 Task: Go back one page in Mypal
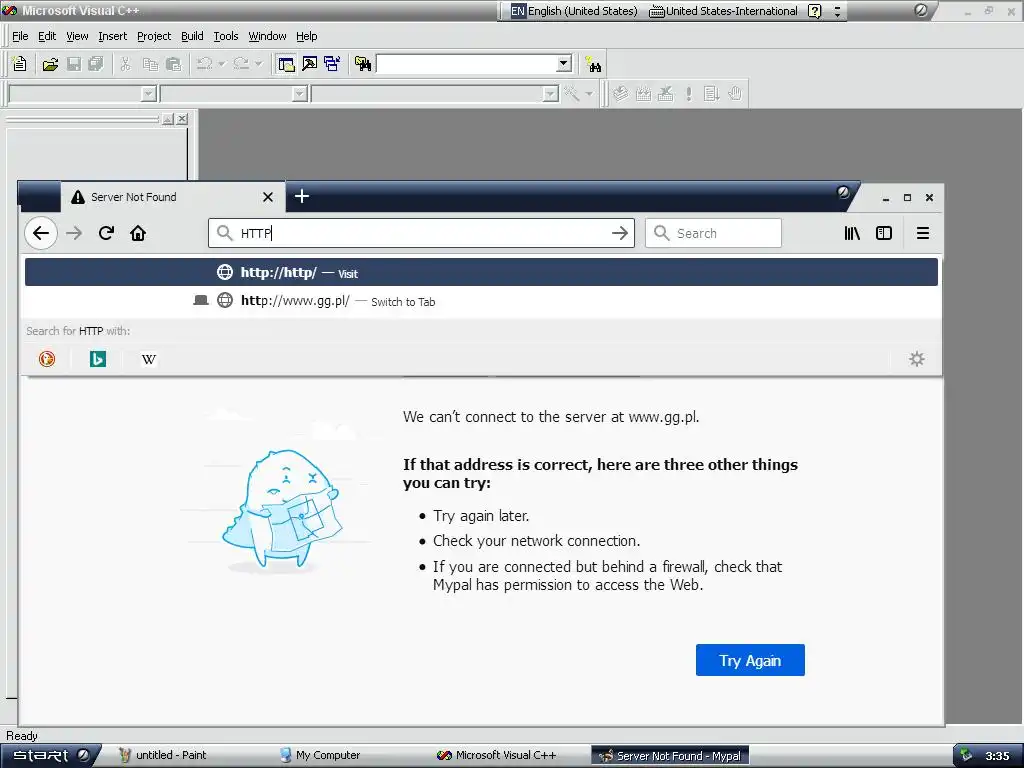pos(41,233)
